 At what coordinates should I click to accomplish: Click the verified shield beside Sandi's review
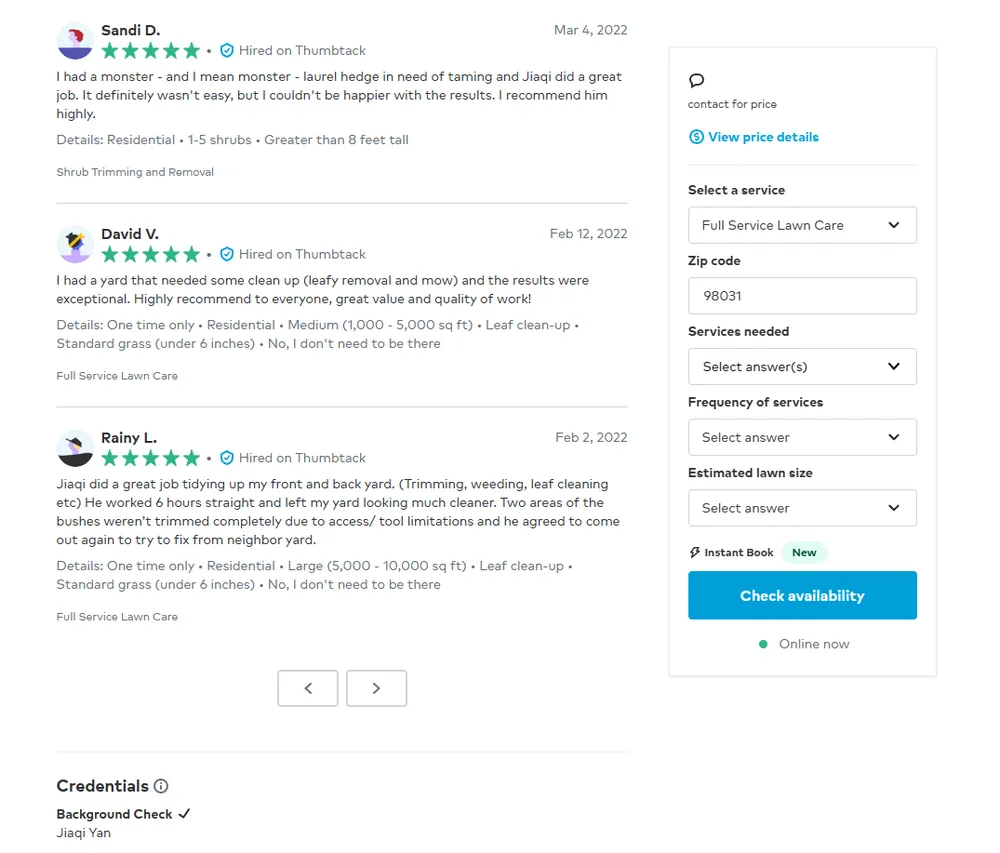227,50
